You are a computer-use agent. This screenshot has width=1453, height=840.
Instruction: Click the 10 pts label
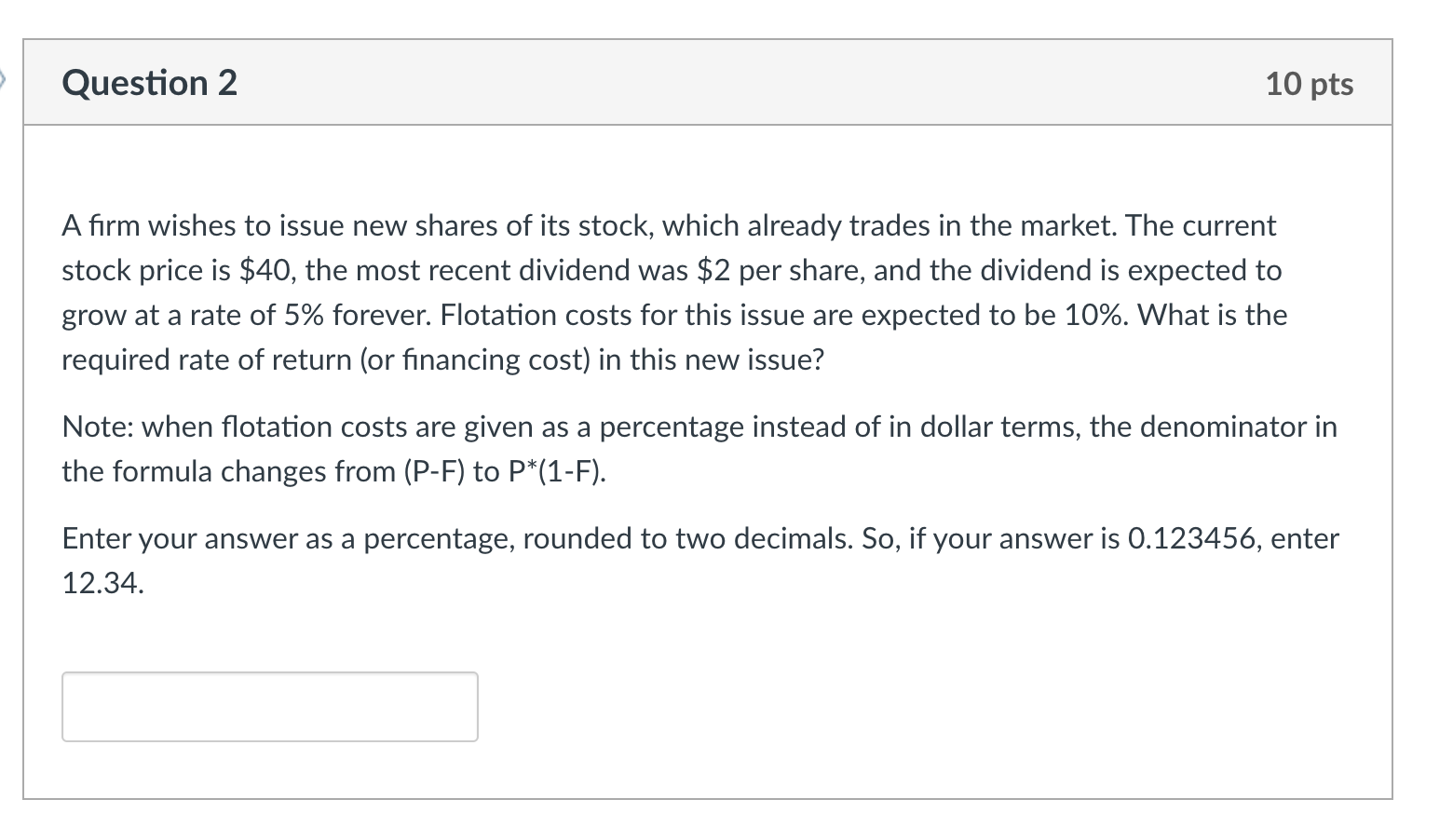point(1310,84)
